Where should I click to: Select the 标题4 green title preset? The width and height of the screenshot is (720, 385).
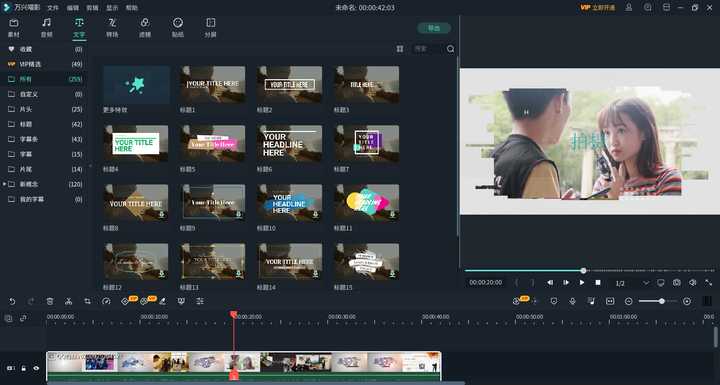point(136,143)
